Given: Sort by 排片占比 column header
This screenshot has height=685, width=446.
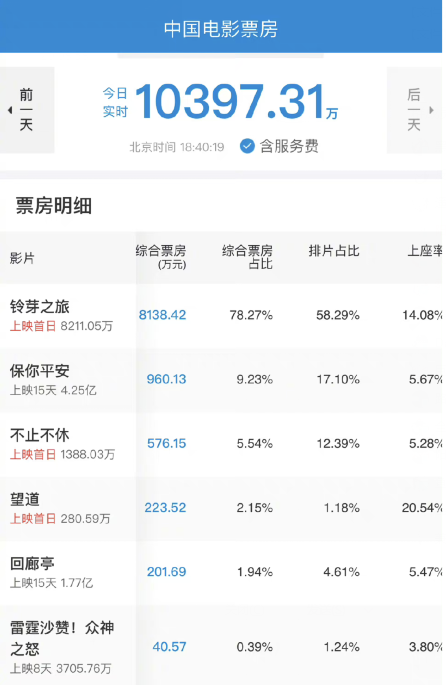Looking at the screenshot, I should coord(334,251).
